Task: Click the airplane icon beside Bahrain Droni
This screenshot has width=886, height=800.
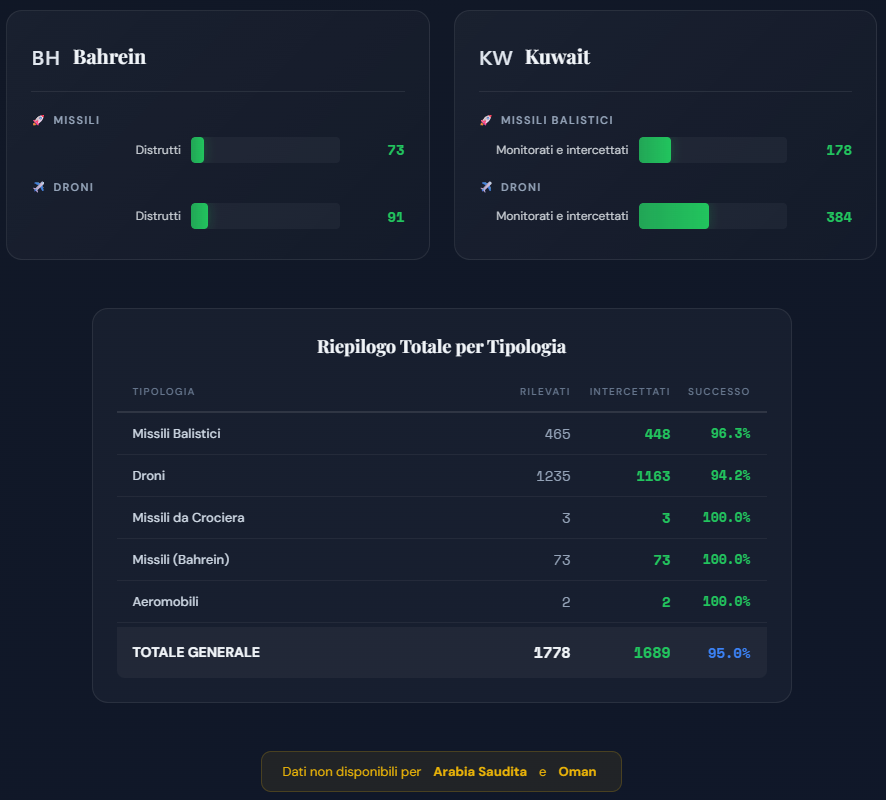Action: 38,187
